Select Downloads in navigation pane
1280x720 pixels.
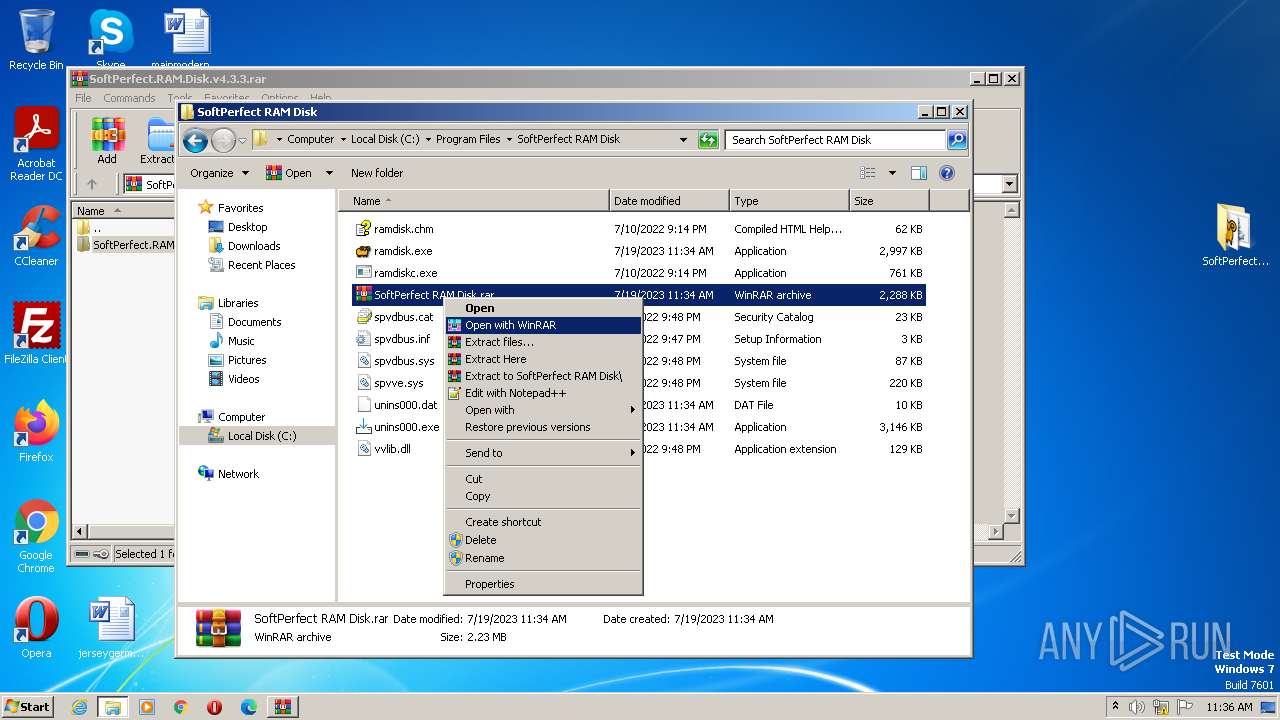coord(254,246)
